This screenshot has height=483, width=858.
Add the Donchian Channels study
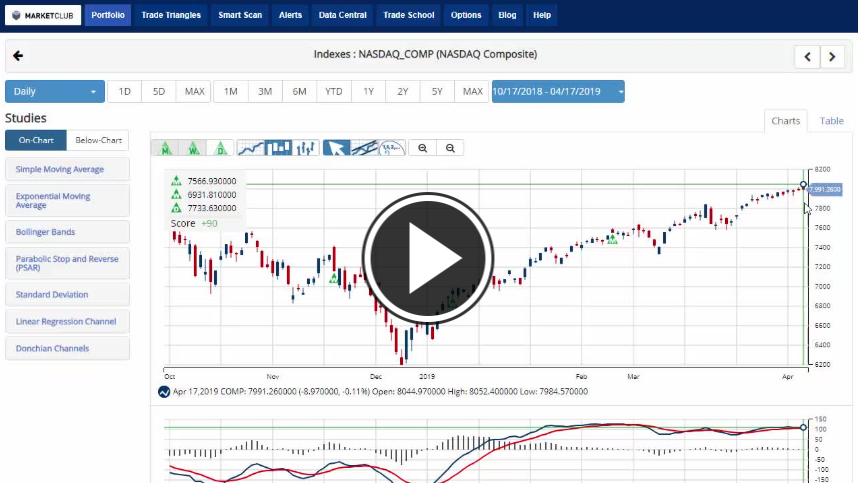(x=67, y=348)
